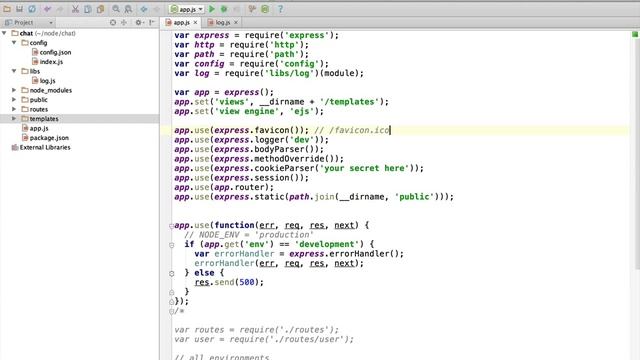Select the templates folder row
This screenshot has width=640, height=360.
[x=80, y=119]
